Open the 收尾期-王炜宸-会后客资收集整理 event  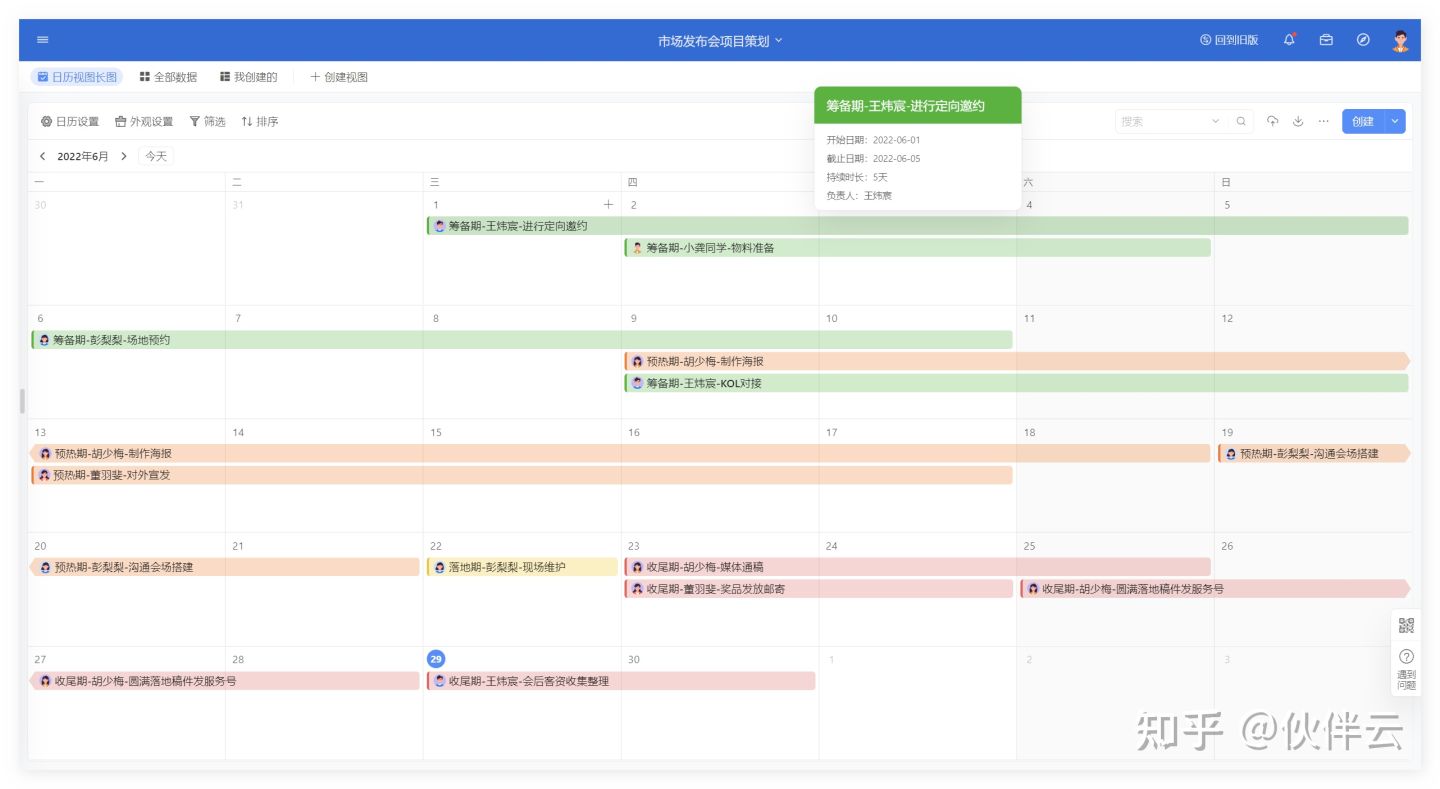pyautogui.click(x=621, y=681)
